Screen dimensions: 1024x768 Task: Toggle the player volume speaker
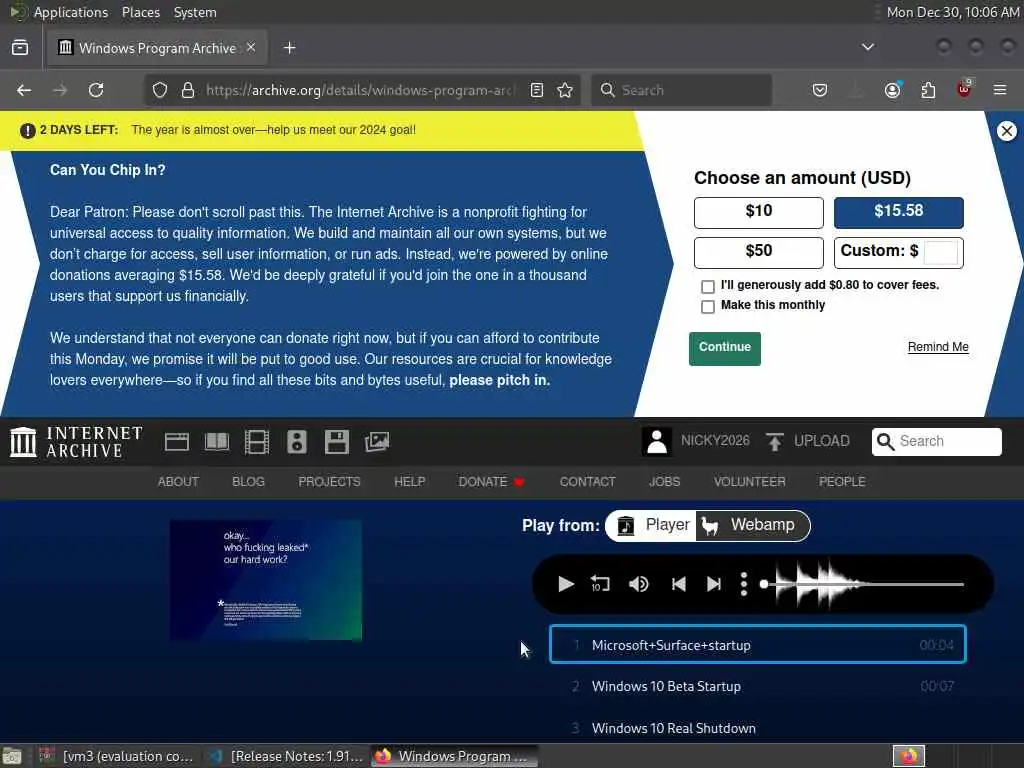pyautogui.click(x=639, y=584)
